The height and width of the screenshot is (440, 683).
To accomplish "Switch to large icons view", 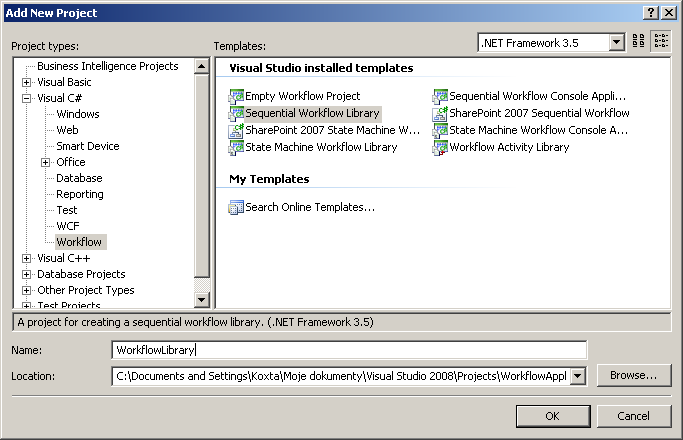I will pyautogui.click(x=639, y=41).
